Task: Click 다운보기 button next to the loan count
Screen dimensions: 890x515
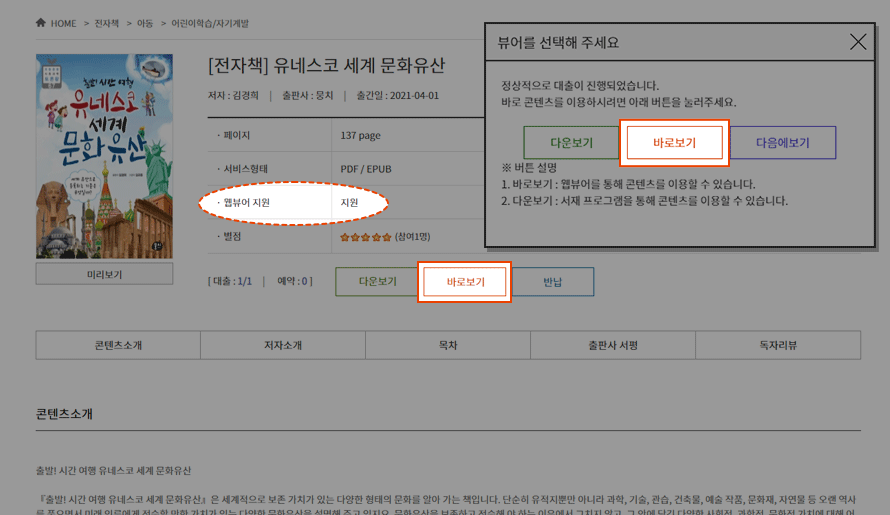Action: pyautogui.click(x=378, y=282)
